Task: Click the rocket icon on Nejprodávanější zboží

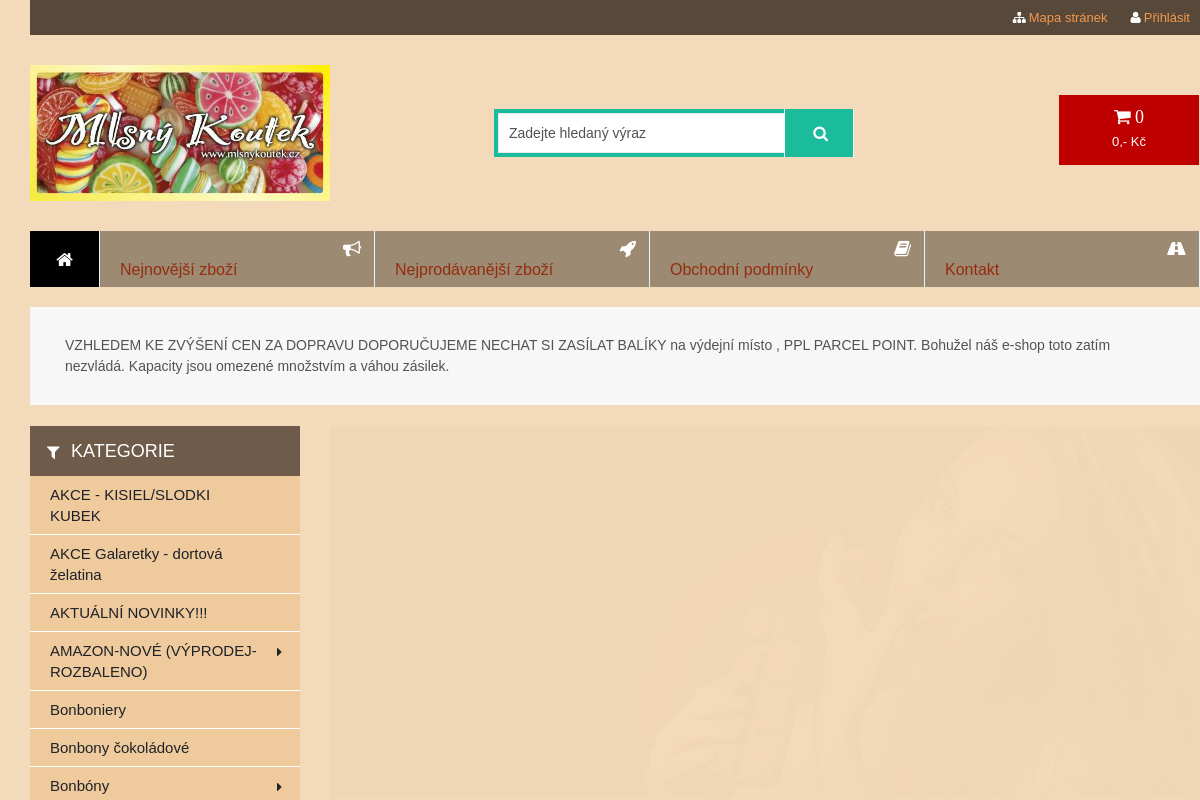Action: coord(628,248)
